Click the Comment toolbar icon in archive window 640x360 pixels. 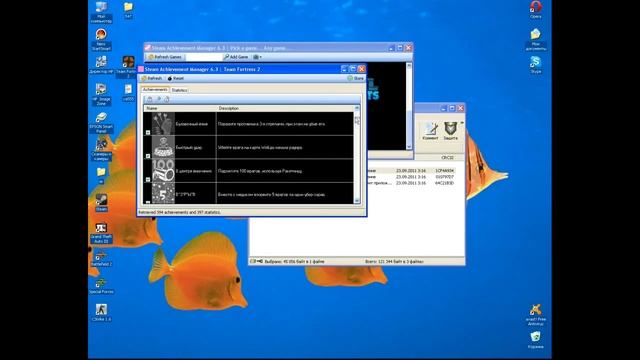(430, 131)
